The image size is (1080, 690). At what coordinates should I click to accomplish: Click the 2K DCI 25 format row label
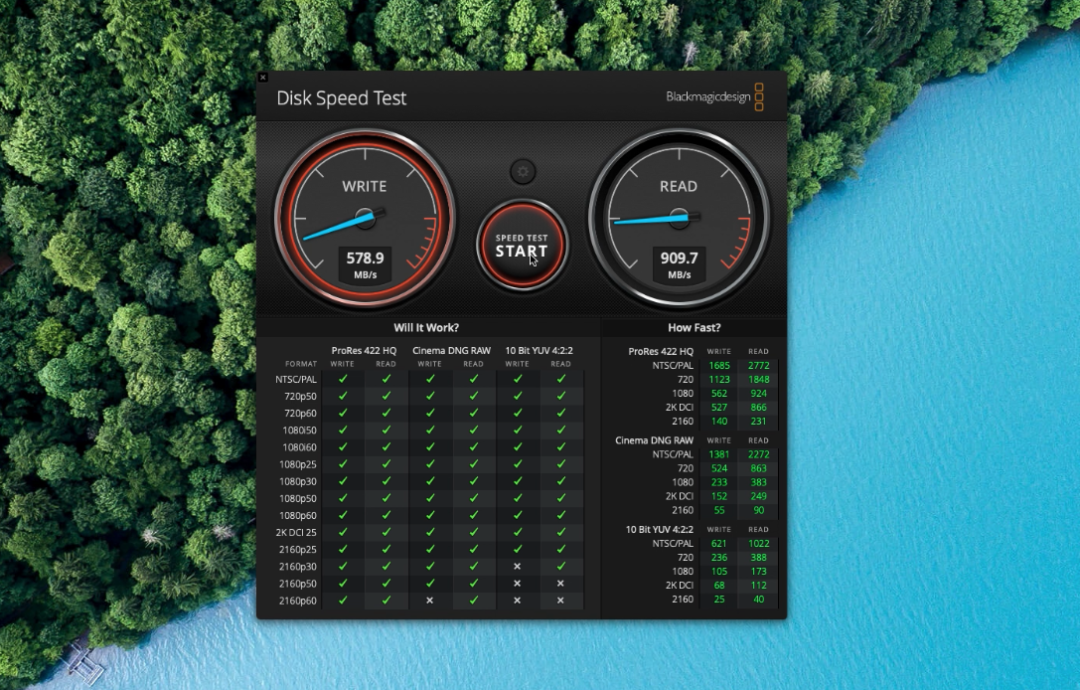tap(296, 532)
